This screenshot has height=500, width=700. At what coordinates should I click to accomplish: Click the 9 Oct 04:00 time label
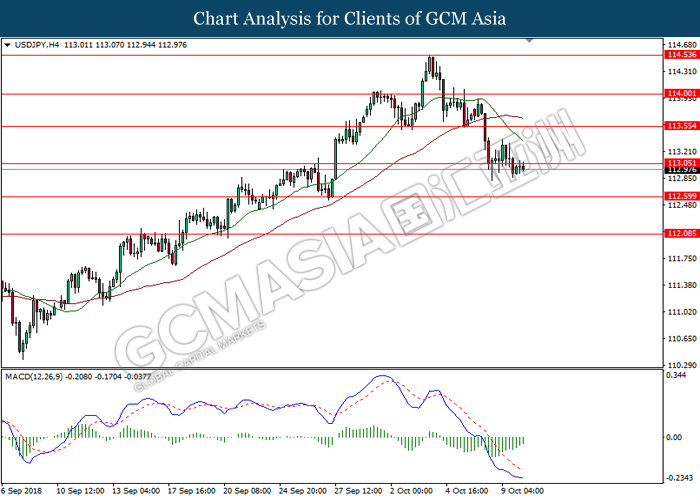click(523, 491)
